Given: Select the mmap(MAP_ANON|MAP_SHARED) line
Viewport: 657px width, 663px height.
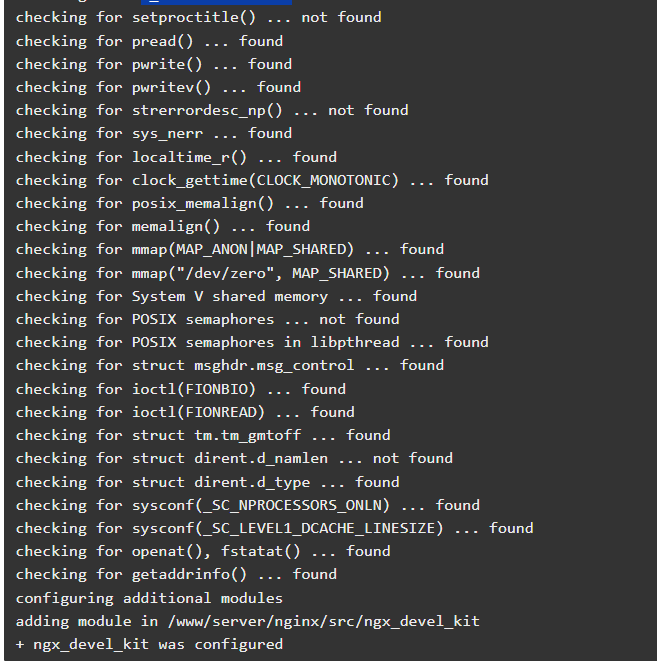Looking at the screenshot, I should [x=230, y=249].
